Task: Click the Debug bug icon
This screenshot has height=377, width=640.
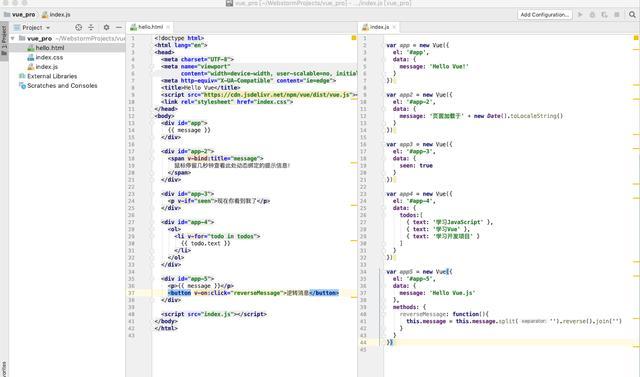Action: click(x=592, y=15)
